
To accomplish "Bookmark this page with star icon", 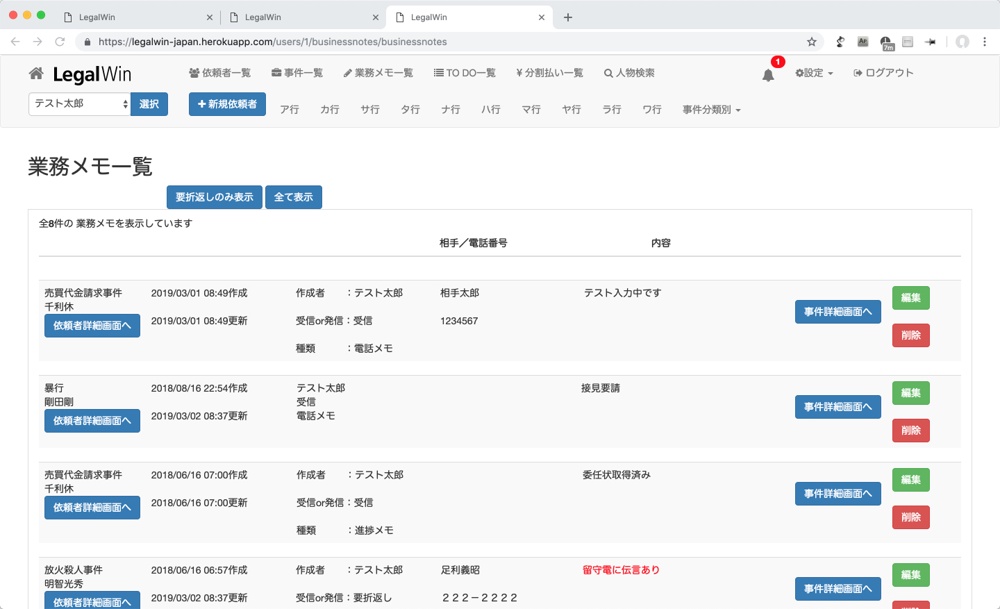I will tap(812, 42).
